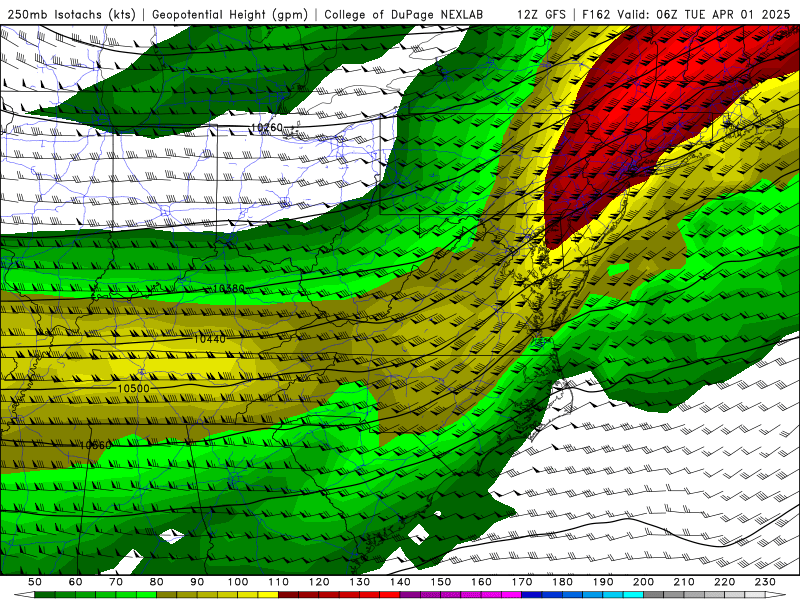Click the brightest magenta segment of the color bar
Viewport: 800px width, 600px height.
point(512,595)
